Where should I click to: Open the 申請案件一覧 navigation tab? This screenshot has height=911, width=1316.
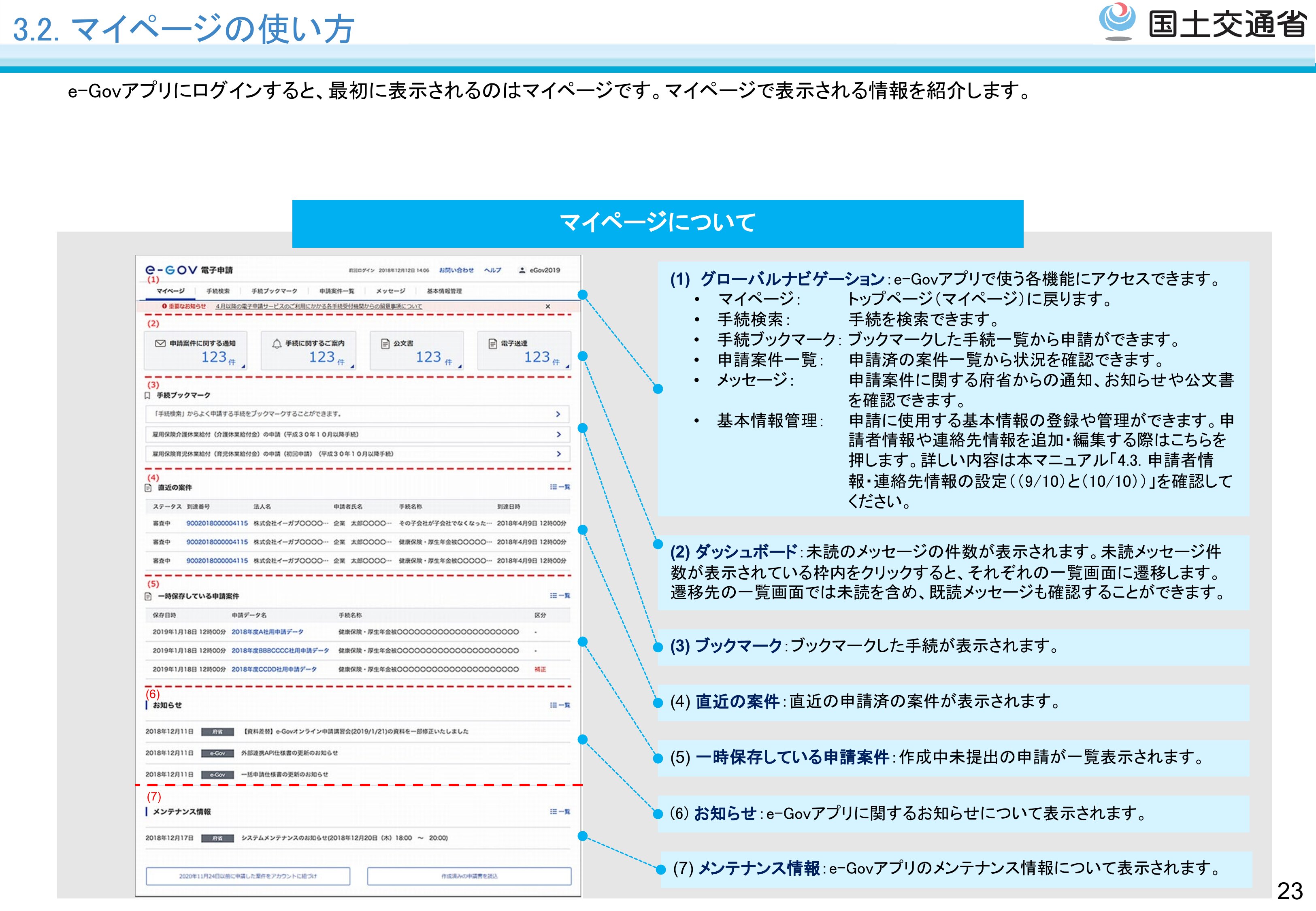[x=337, y=291]
